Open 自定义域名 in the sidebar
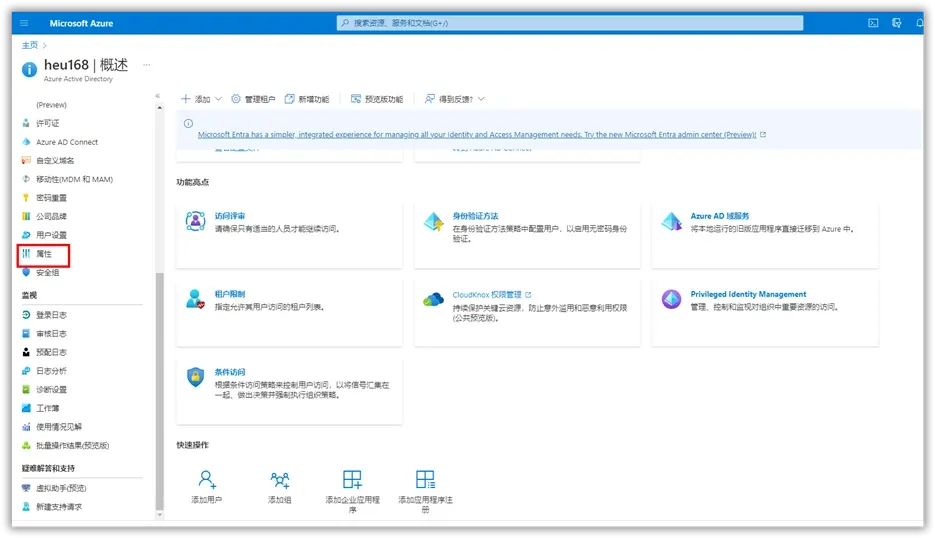Viewport: 935px width, 538px height. click(55, 160)
